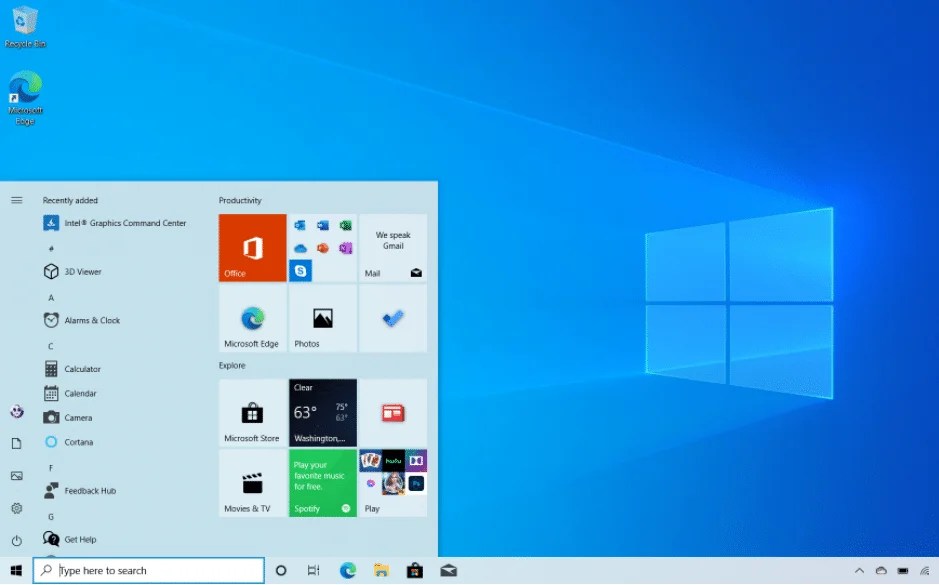Open OneNote icon in Office folder tile
This screenshot has width=939, height=585.
pyautogui.click(x=346, y=248)
